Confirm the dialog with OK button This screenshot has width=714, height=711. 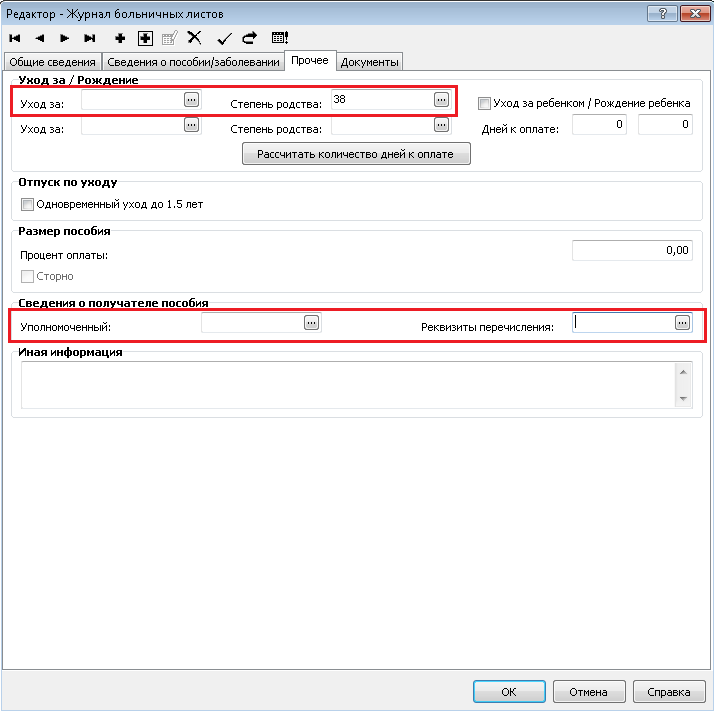pyautogui.click(x=509, y=691)
